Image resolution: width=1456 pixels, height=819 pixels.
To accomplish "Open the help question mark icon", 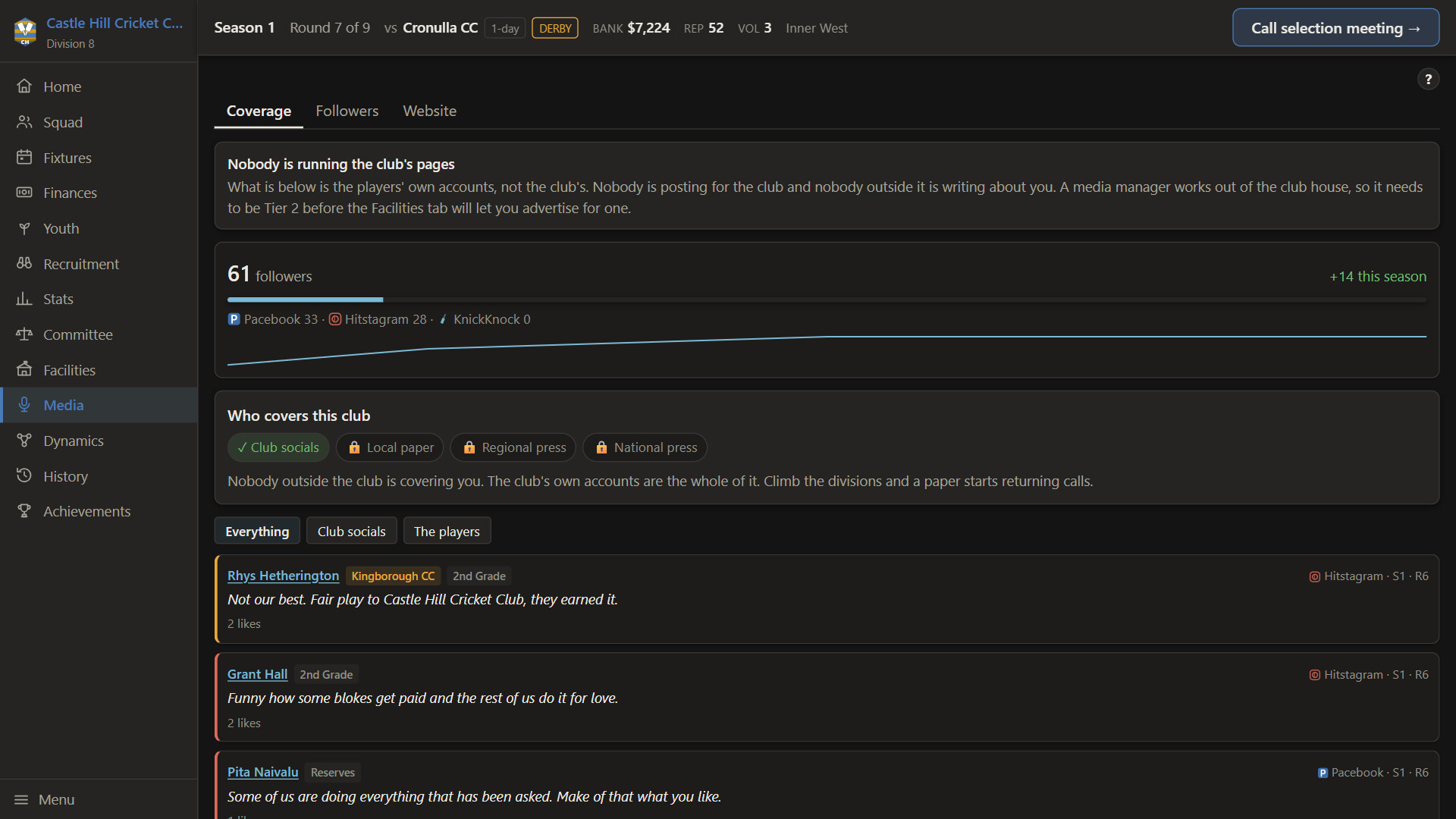I will 1428,79.
